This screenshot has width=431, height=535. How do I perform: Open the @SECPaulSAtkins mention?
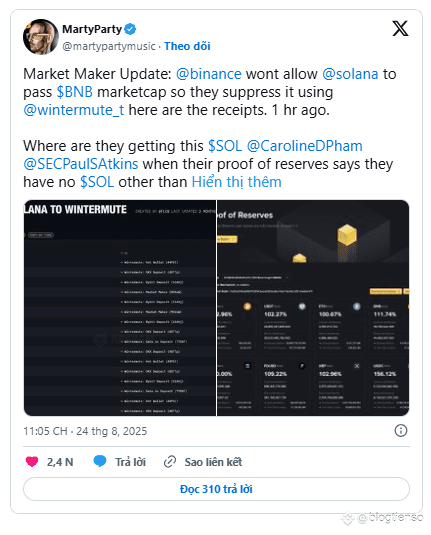coord(81,164)
